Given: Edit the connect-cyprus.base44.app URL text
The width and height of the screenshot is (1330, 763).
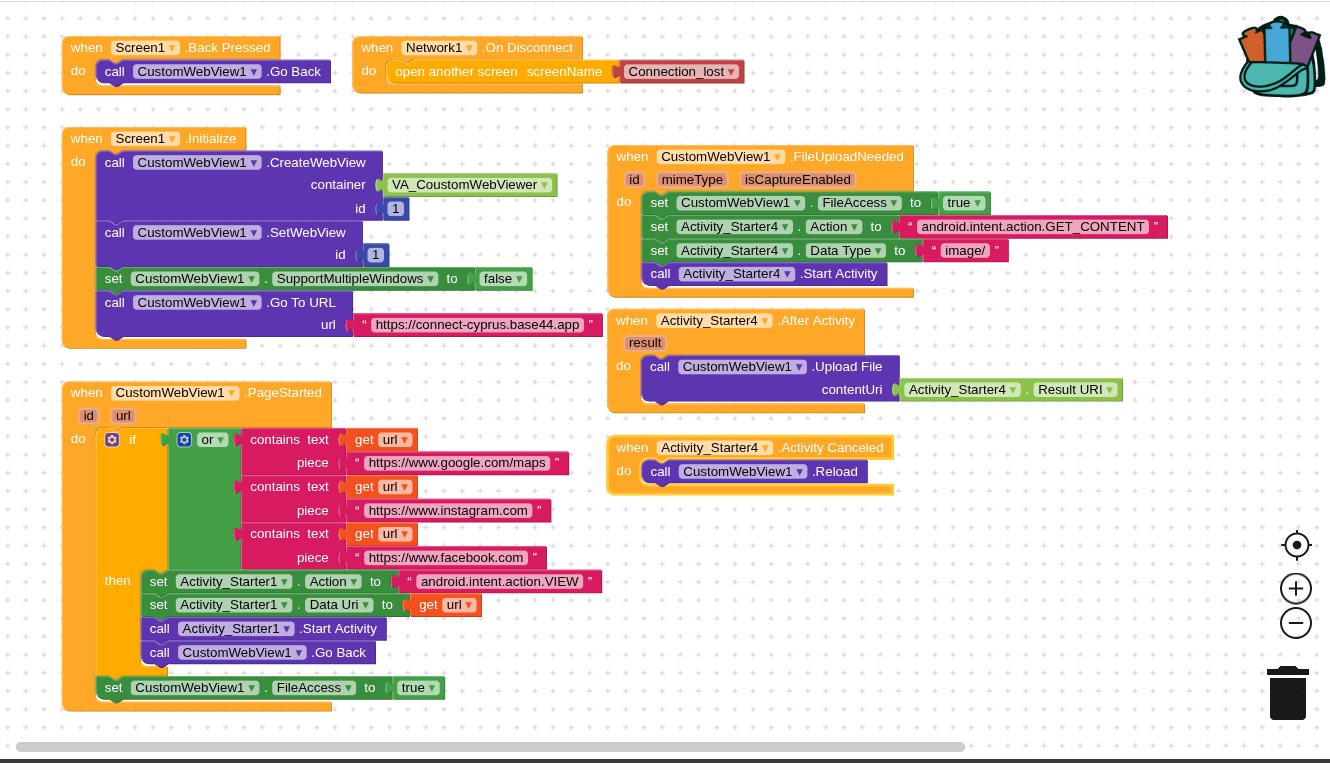Looking at the screenshot, I should (477, 325).
